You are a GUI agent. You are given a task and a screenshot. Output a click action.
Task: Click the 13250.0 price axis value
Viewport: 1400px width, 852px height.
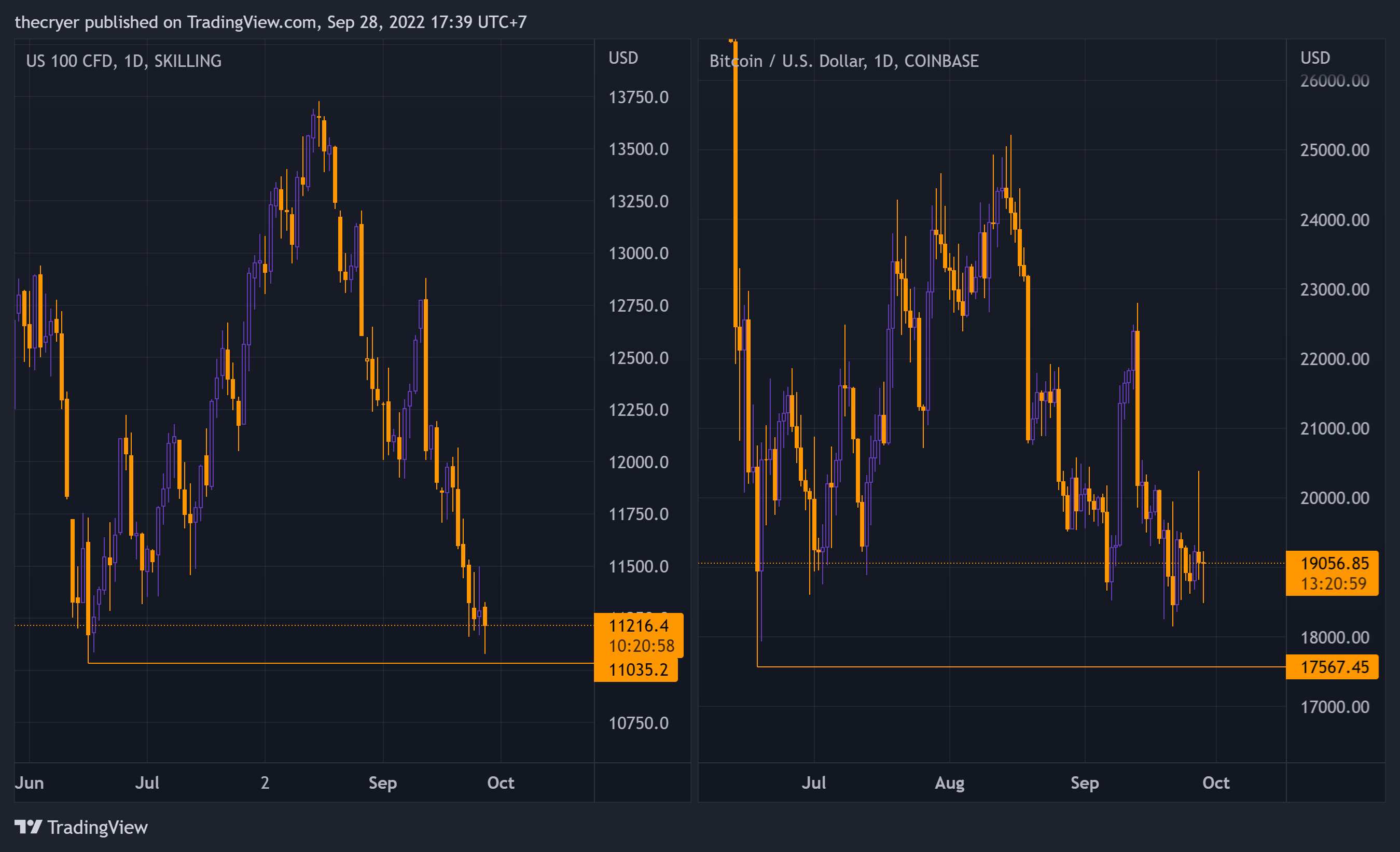(639, 202)
